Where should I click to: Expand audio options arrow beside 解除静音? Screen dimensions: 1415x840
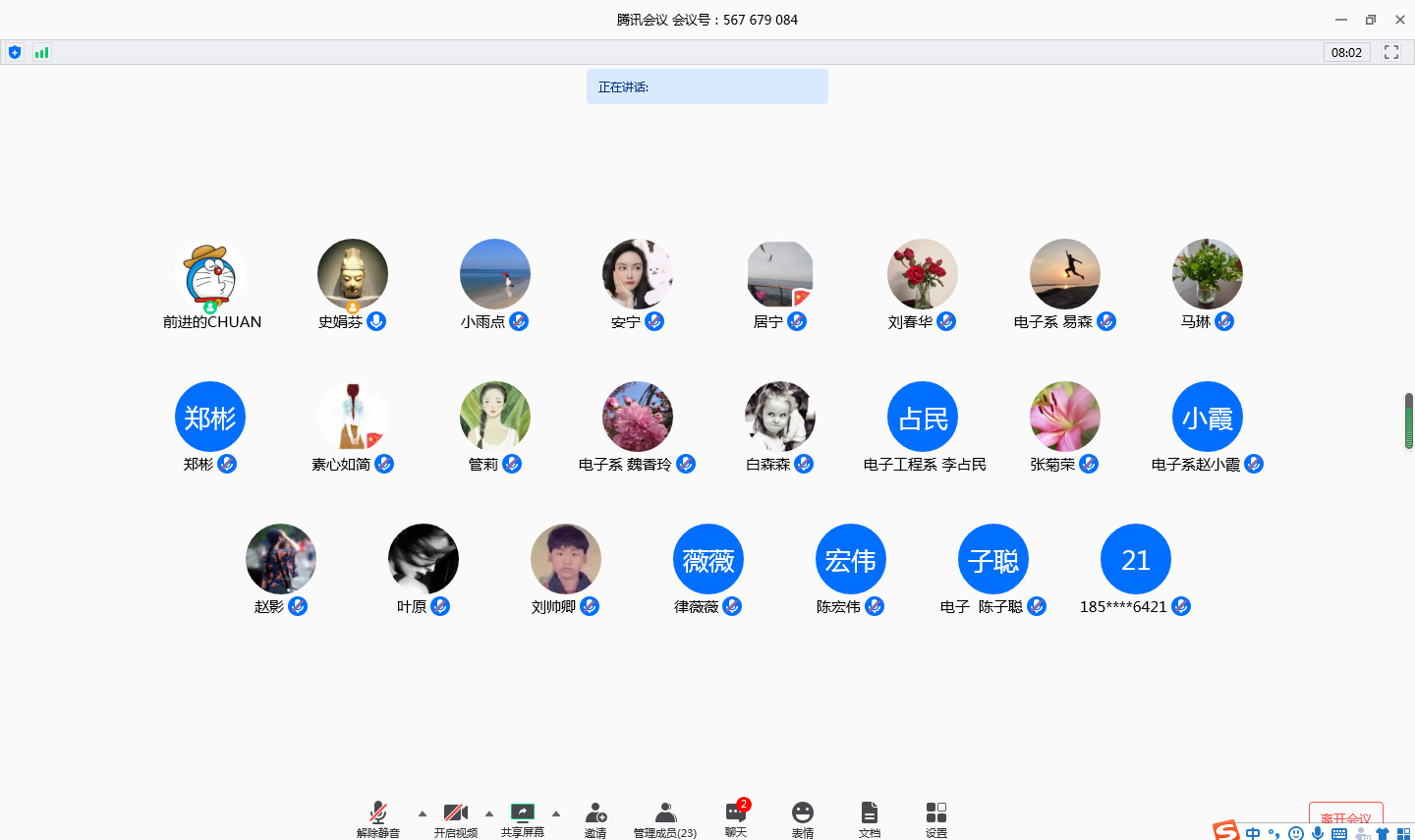tap(423, 813)
